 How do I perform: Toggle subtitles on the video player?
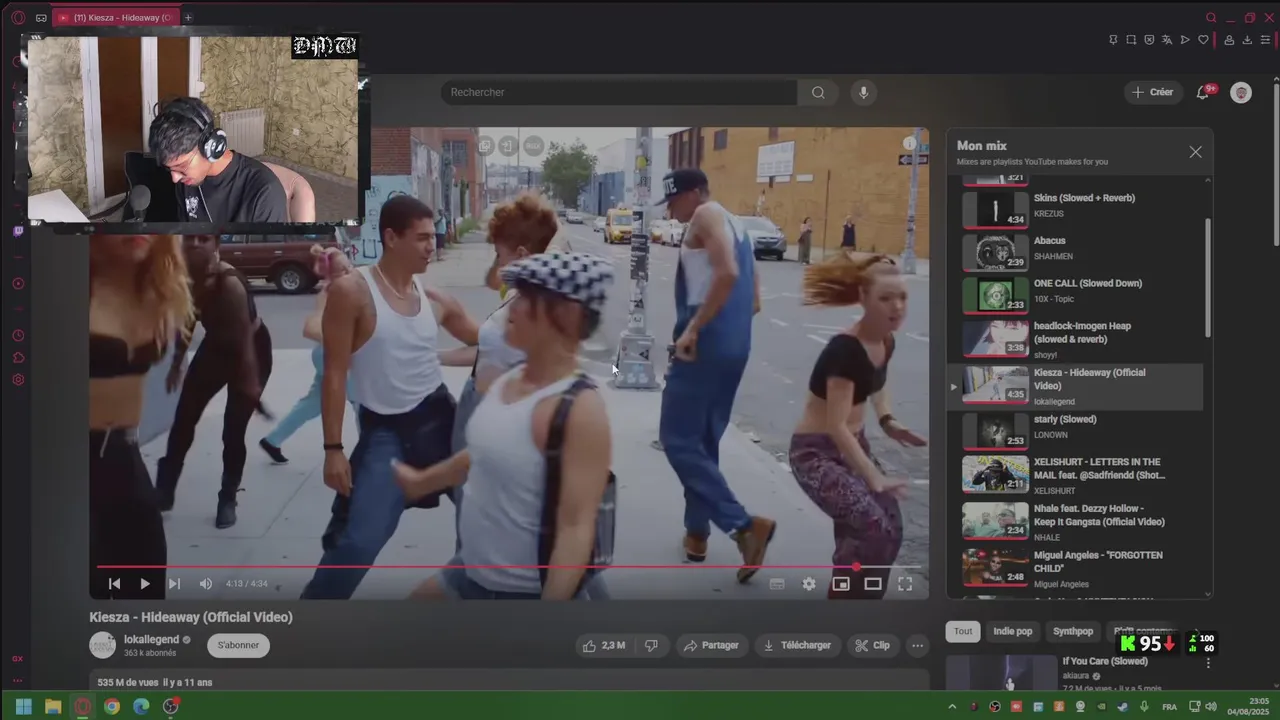tap(777, 584)
